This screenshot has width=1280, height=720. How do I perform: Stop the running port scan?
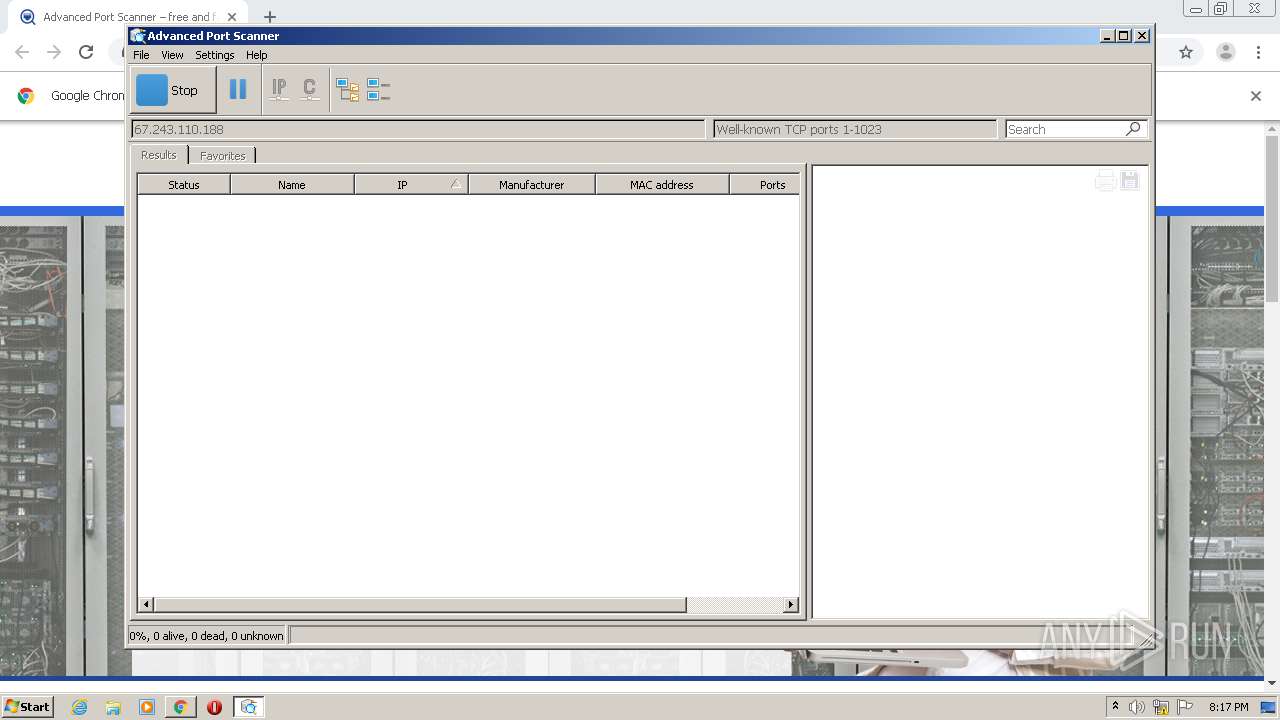(x=173, y=90)
